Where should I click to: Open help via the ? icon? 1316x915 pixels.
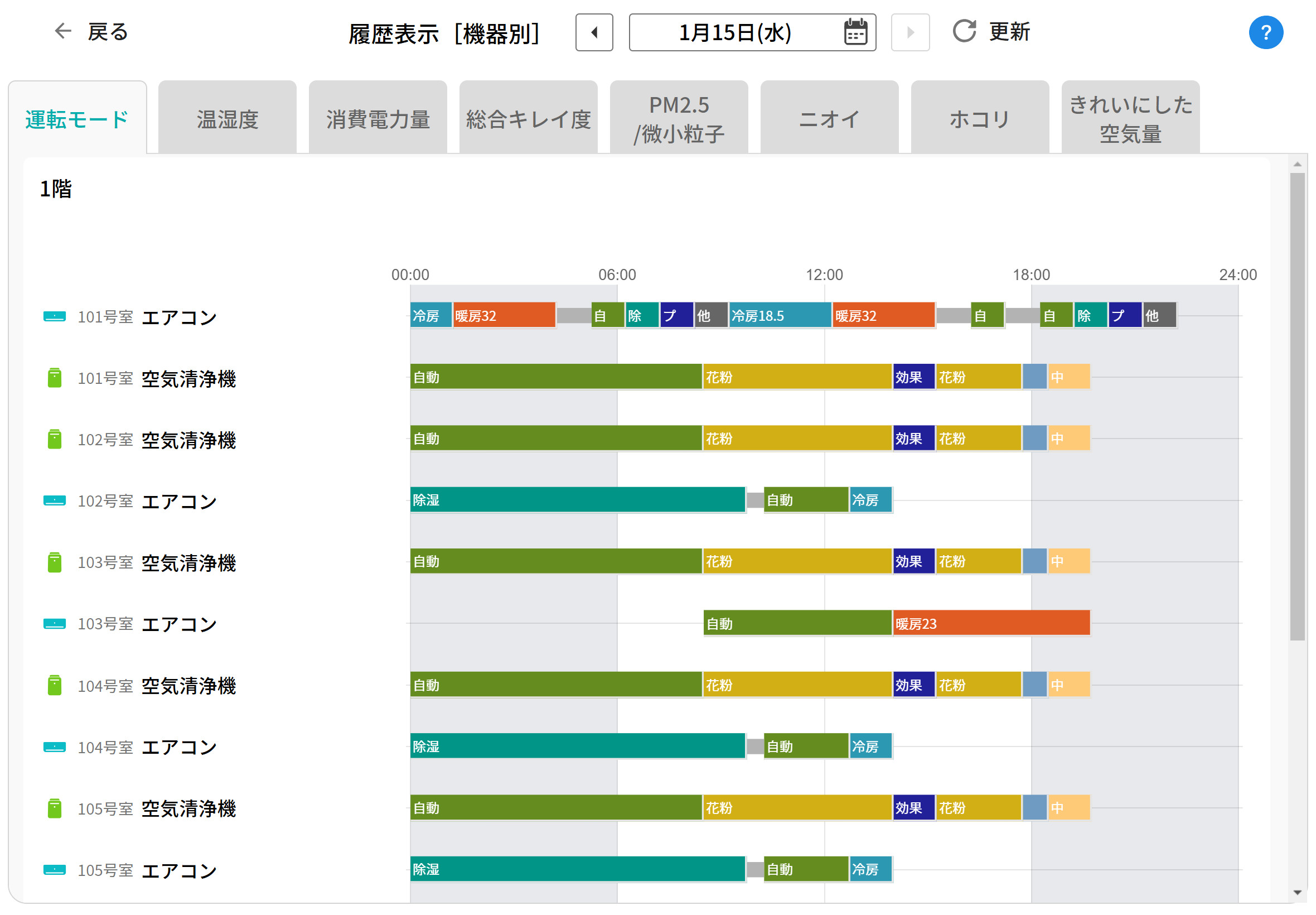pos(1266,33)
